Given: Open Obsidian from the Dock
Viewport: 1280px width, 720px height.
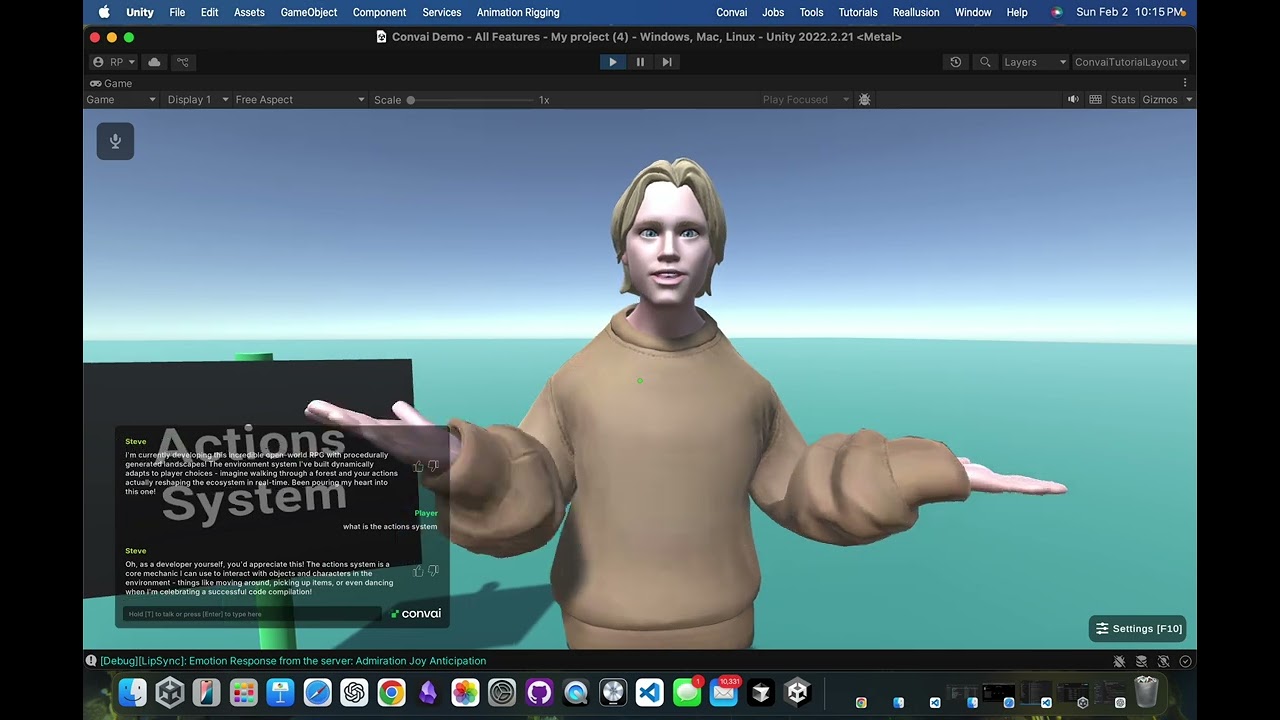Looking at the screenshot, I should tap(428, 692).
